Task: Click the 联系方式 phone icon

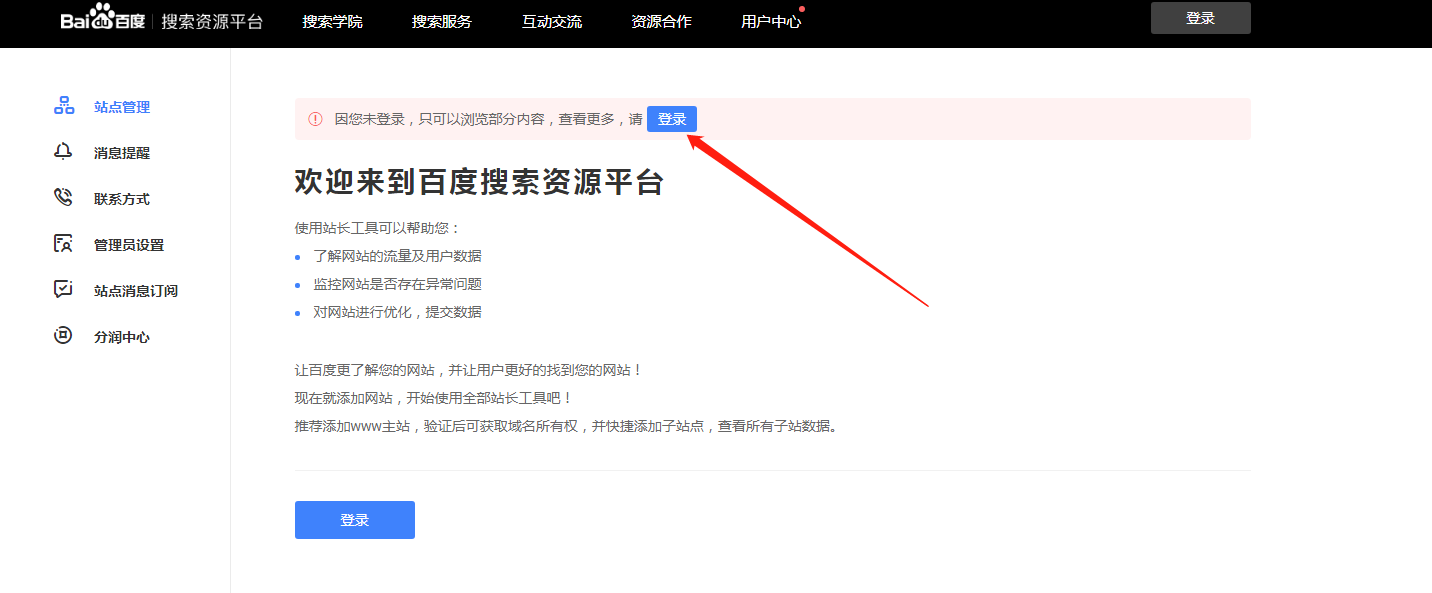Action: pyautogui.click(x=63, y=198)
